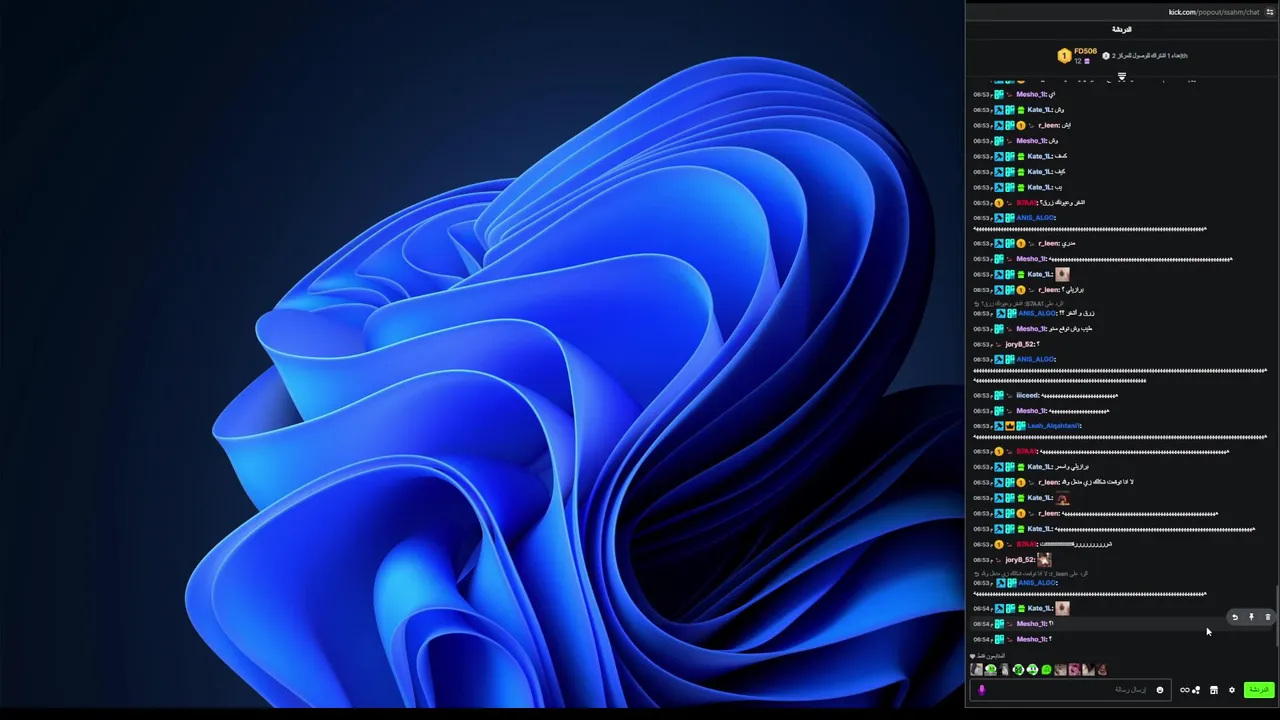Select sixth quick emote, green blob
The image size is (1280, 720).
1046,670
